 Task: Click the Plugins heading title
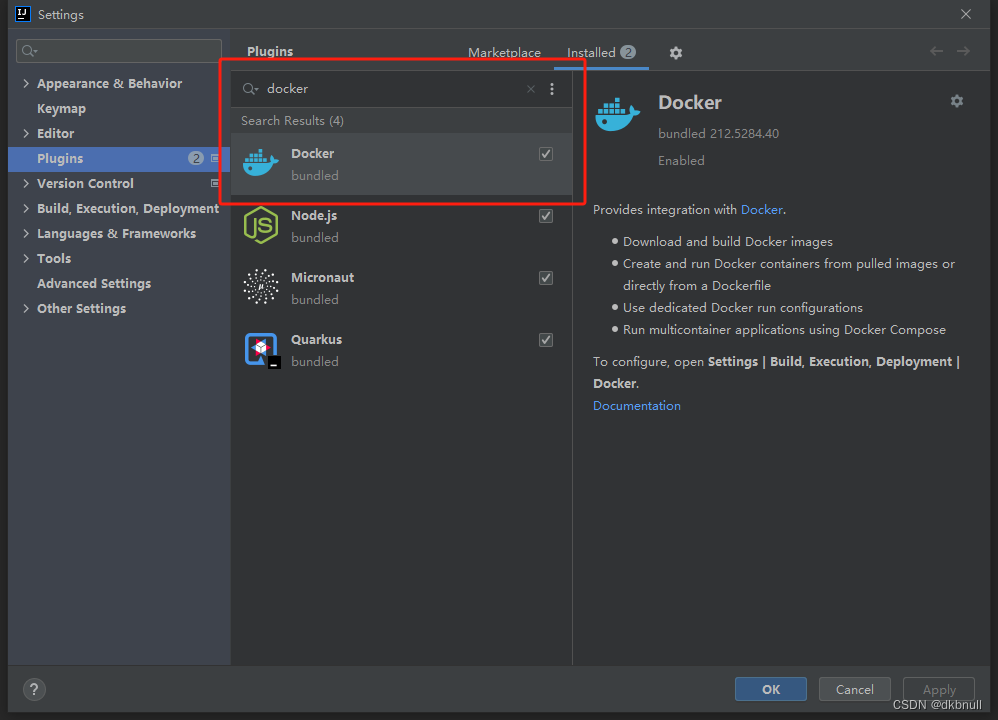point(270,52)
